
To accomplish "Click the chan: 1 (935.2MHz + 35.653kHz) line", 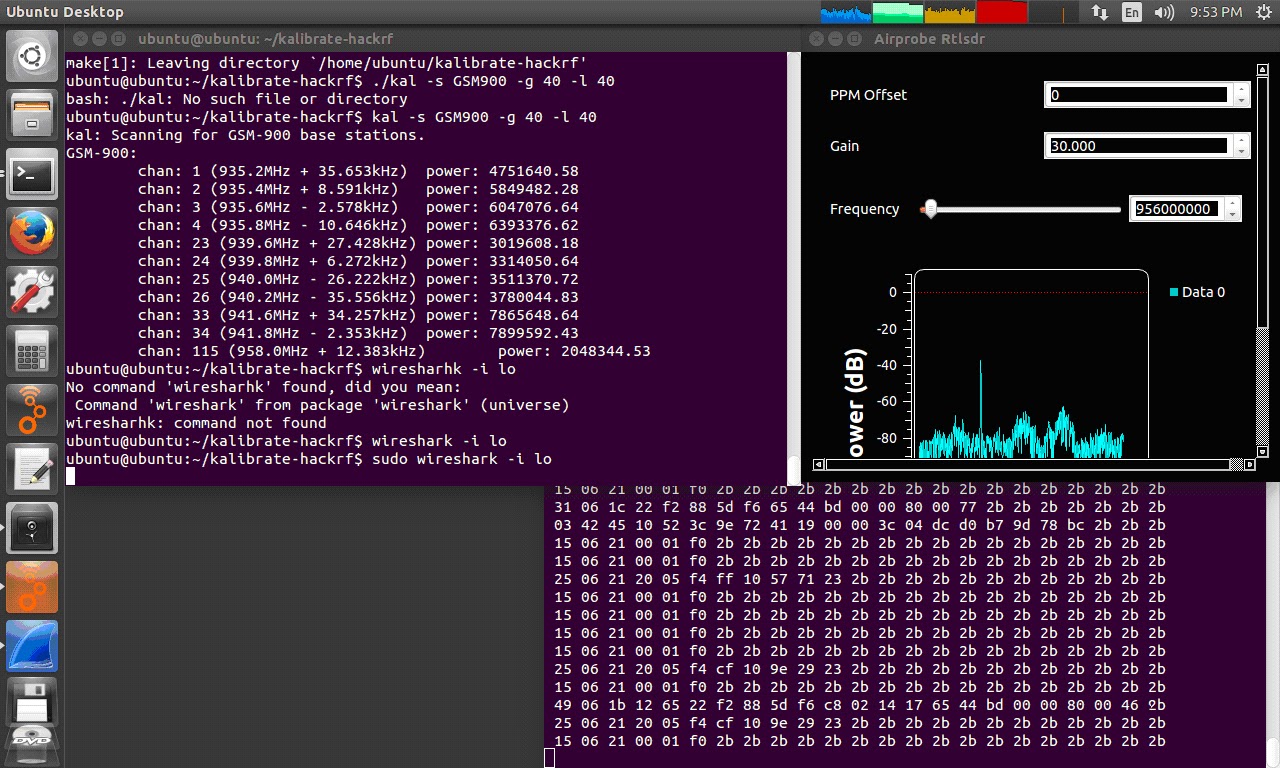I will click(x=358, y=171).
